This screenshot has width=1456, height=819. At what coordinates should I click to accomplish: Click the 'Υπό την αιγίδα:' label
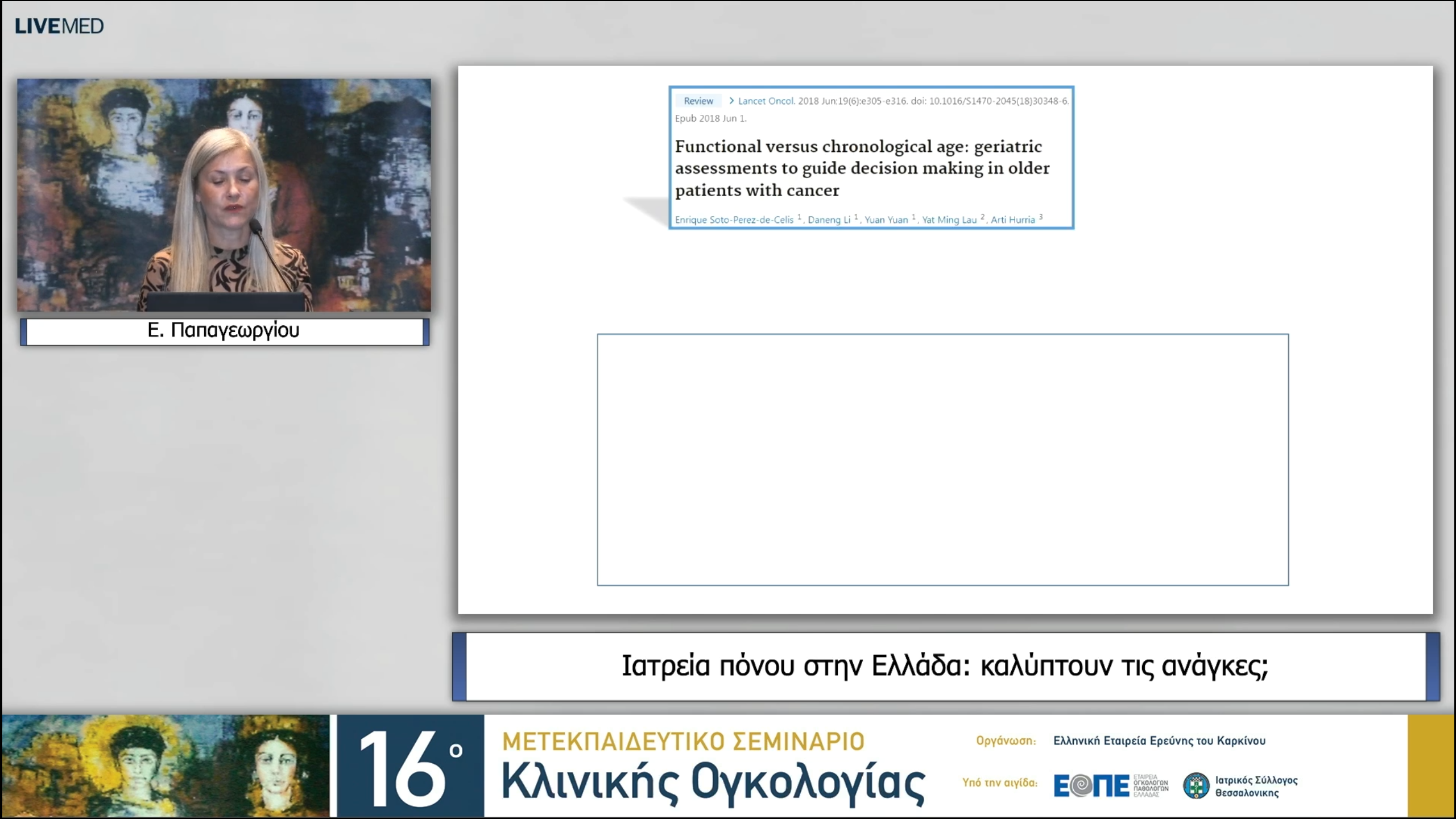1000,783
